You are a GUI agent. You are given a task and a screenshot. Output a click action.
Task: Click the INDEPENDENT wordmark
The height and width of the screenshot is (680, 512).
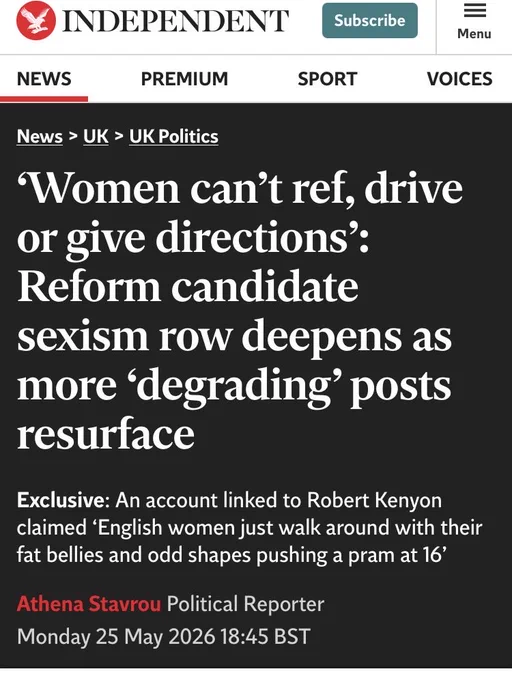(175, 21)
